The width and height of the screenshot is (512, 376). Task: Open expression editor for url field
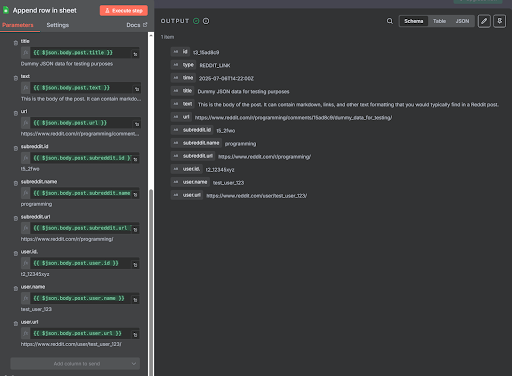(x=137, y=124)
